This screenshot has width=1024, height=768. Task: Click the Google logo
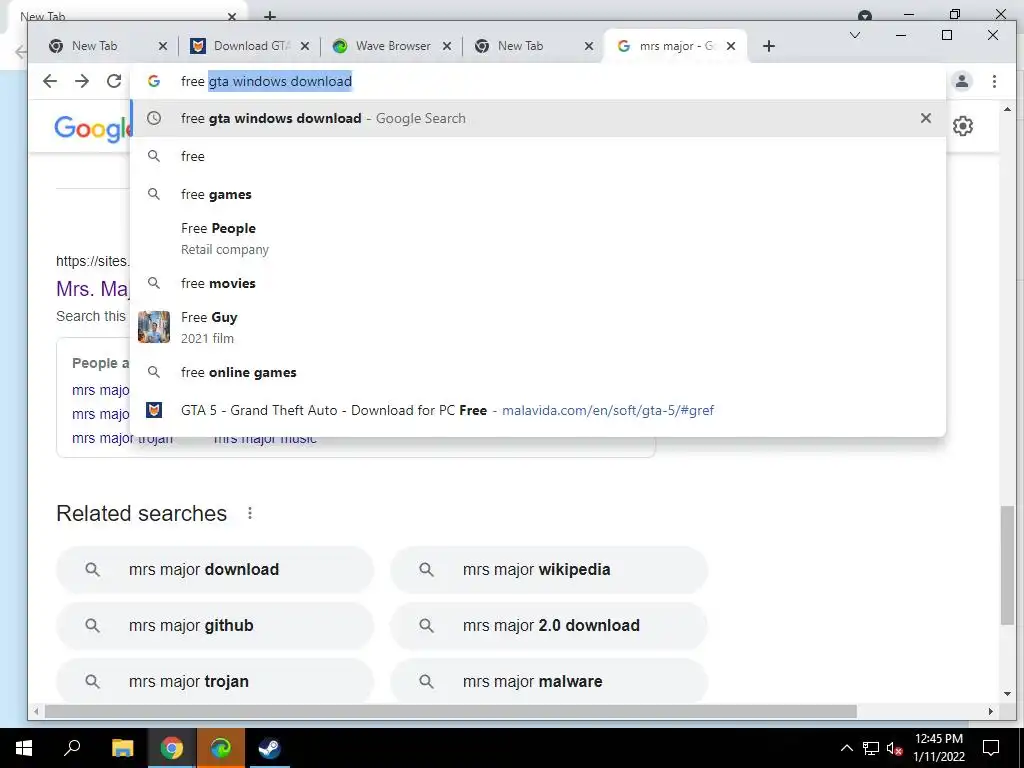(x=91, y=127)
